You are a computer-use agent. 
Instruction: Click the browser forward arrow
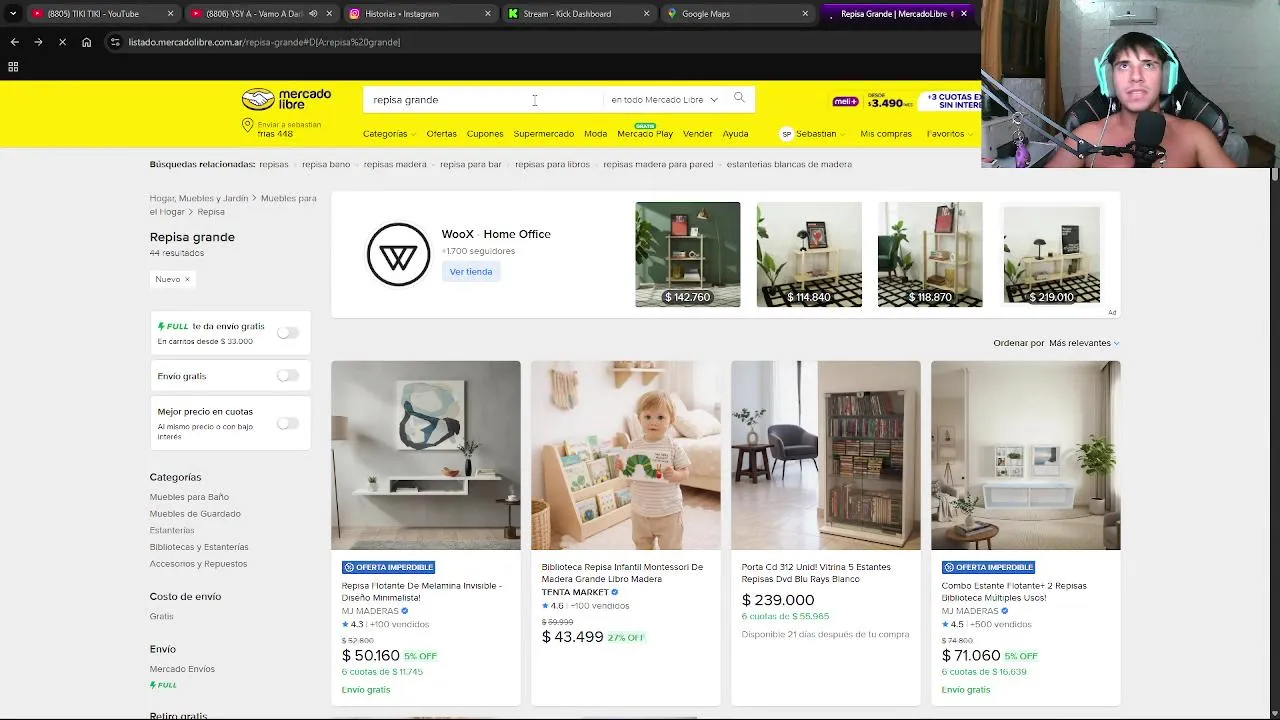pyautogui.click(x=38, y=42)
